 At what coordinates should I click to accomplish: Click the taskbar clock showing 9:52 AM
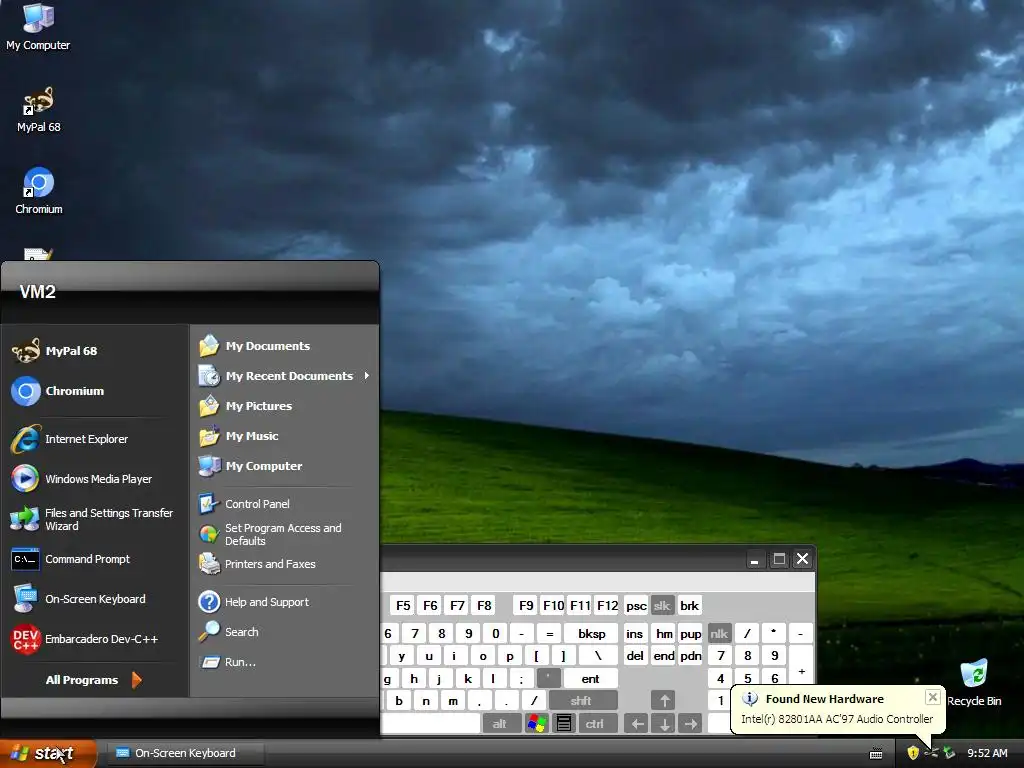click(987, 754)
